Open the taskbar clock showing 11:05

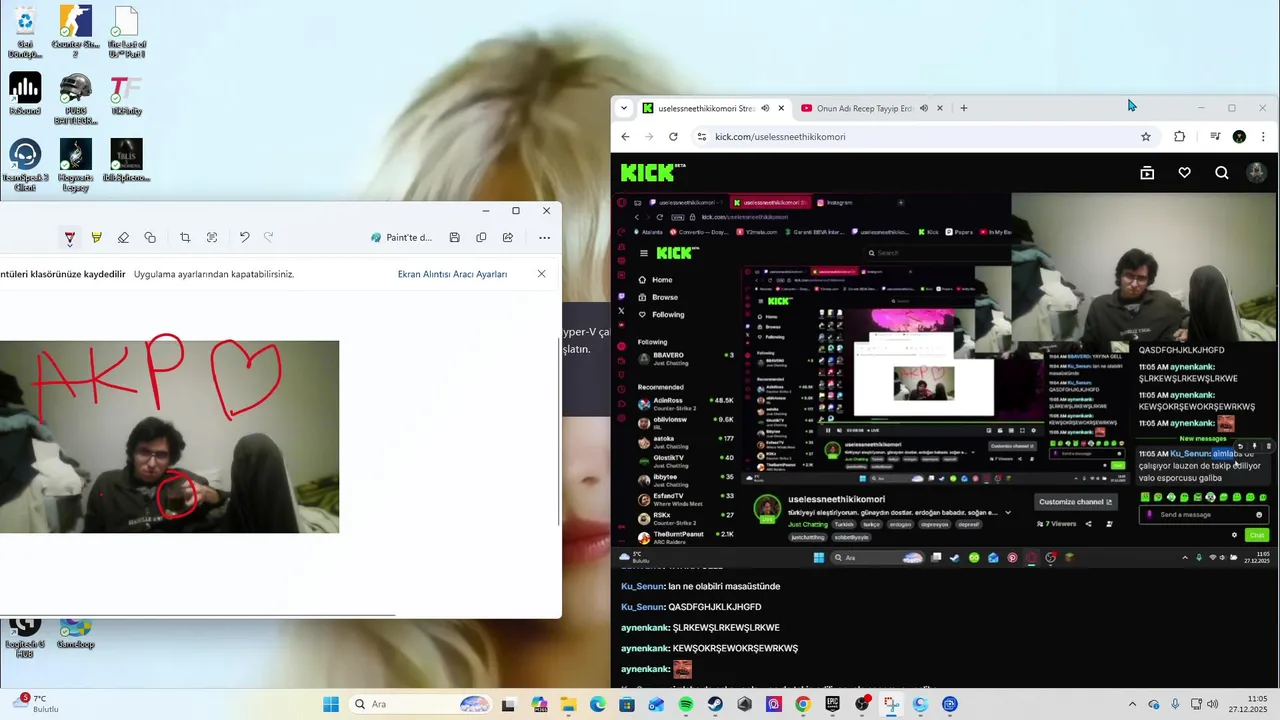click(1250, 704)
